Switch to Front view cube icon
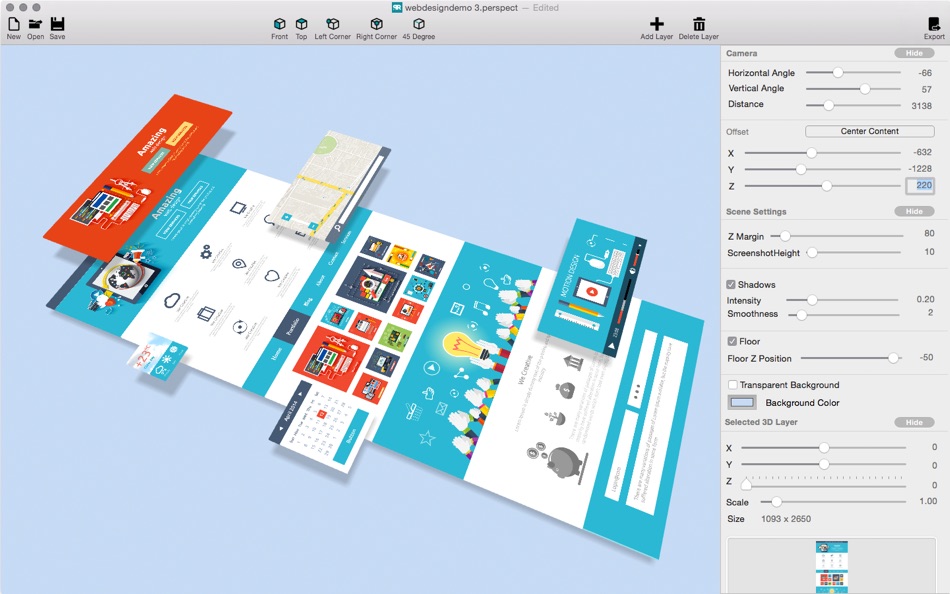Image resolution: width=950 pixels, height=594 pixels. click(x=279, y=24)
